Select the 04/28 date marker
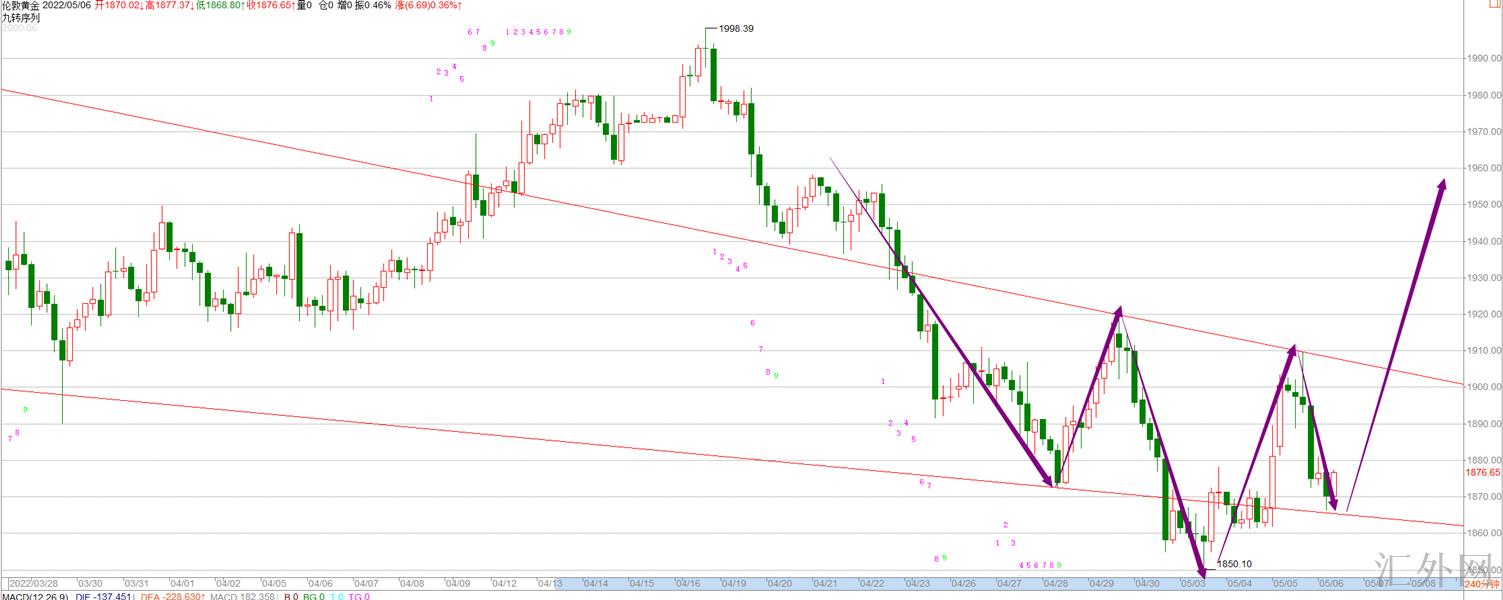This screenshot has width=1503, height=600. pyautogui.click(x=1055, y=583)
